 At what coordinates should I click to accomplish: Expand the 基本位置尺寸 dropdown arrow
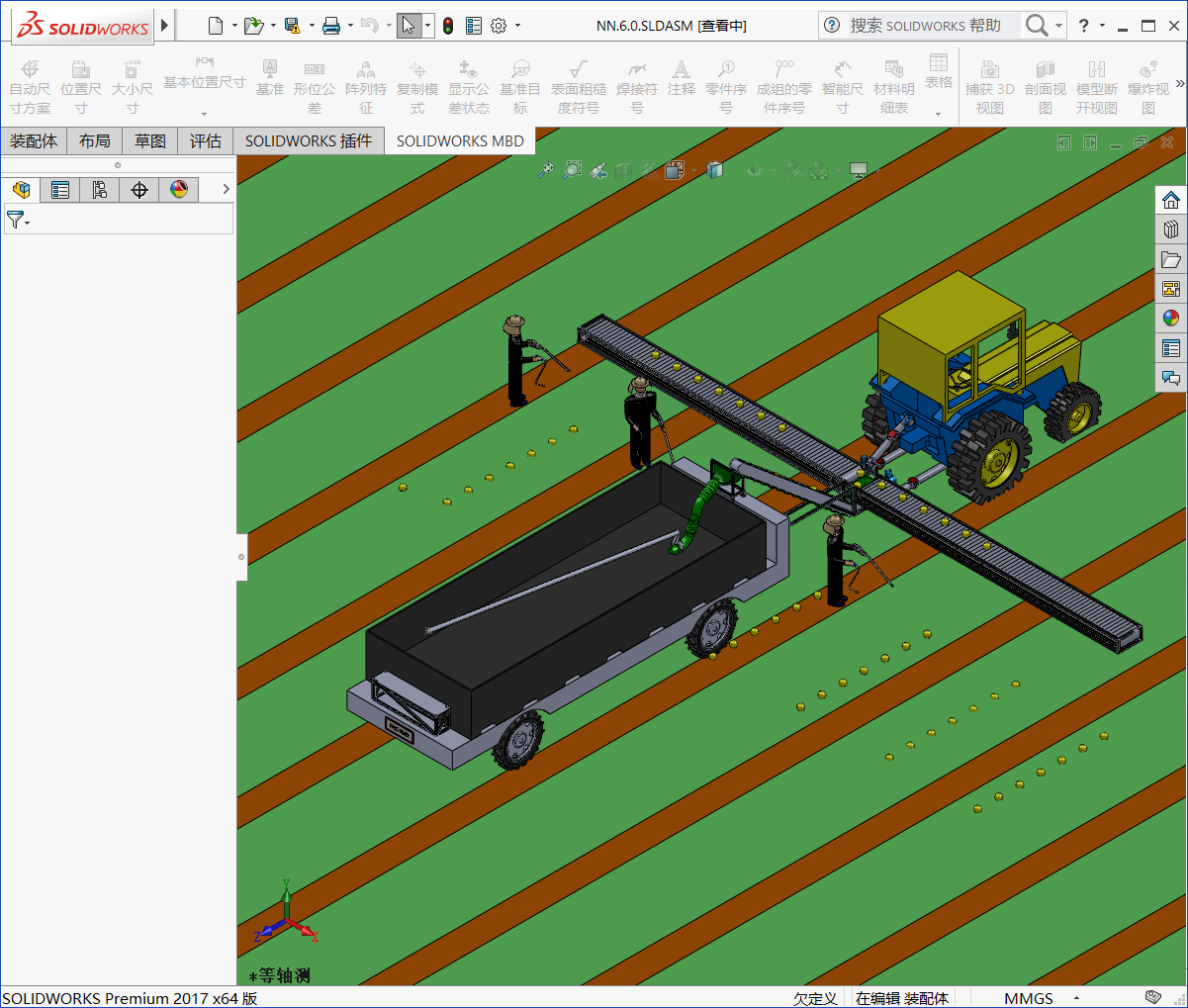click(205, 114)
